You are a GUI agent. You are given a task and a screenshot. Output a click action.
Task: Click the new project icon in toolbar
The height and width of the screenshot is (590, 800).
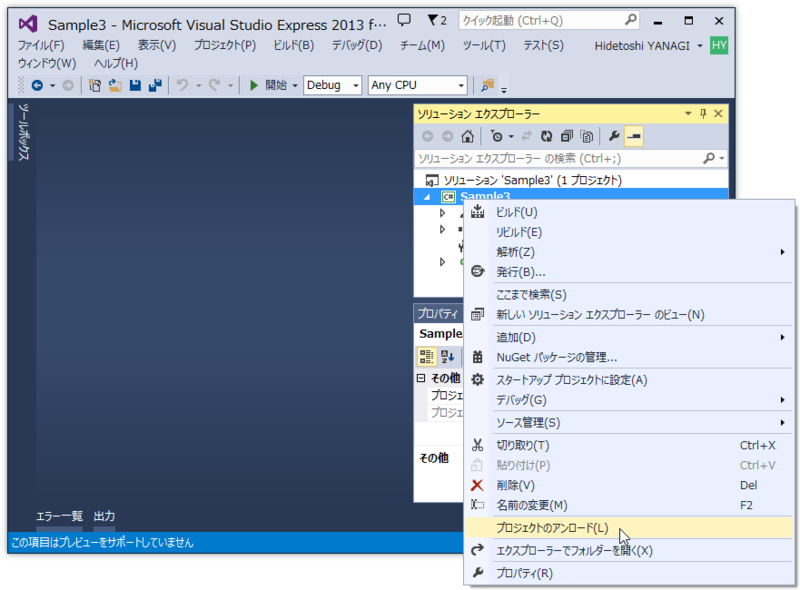click(x=94, y=85)
